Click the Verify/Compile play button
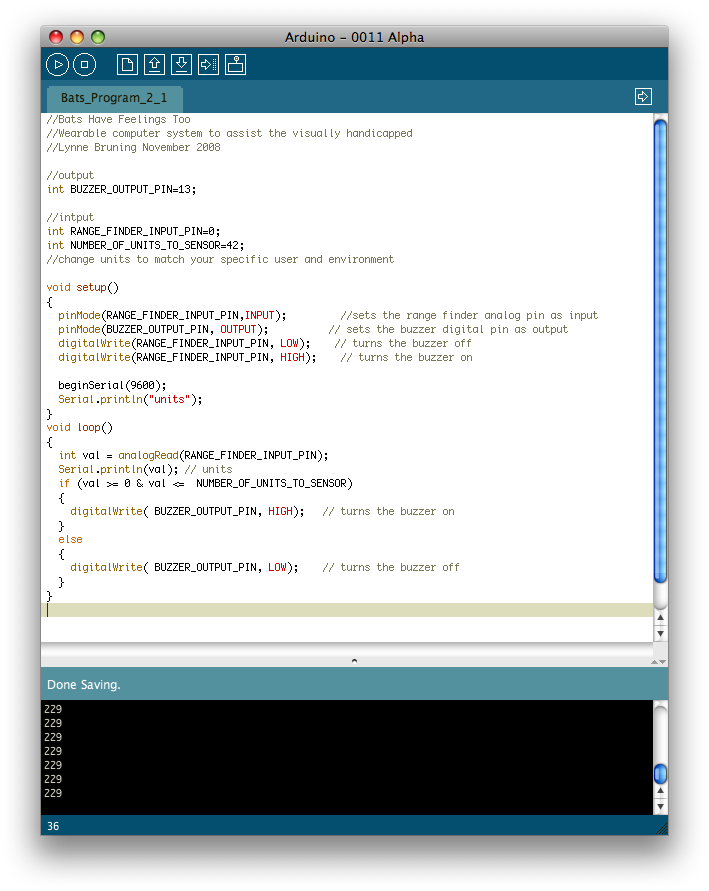The image size is (709, 891). [x=57, y=65]
